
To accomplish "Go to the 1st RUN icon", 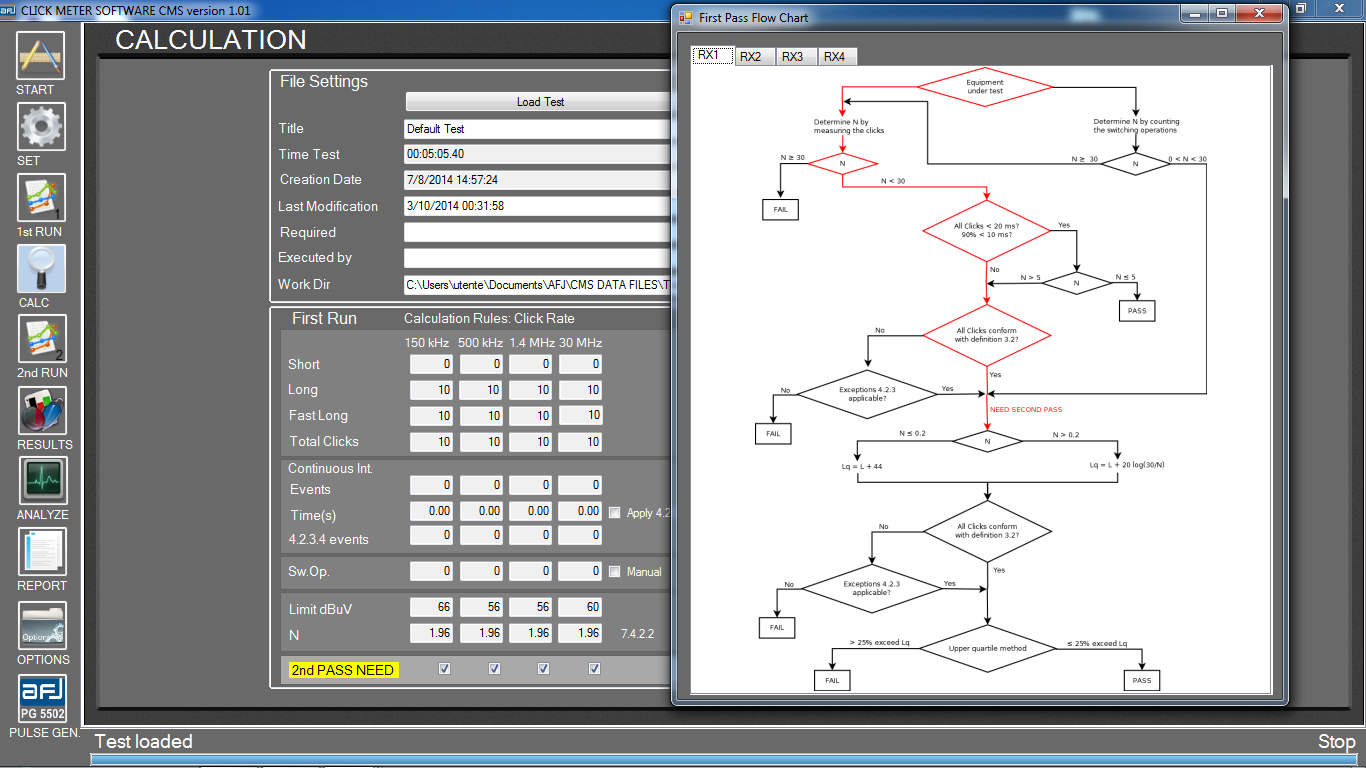I will pos(41,198).
